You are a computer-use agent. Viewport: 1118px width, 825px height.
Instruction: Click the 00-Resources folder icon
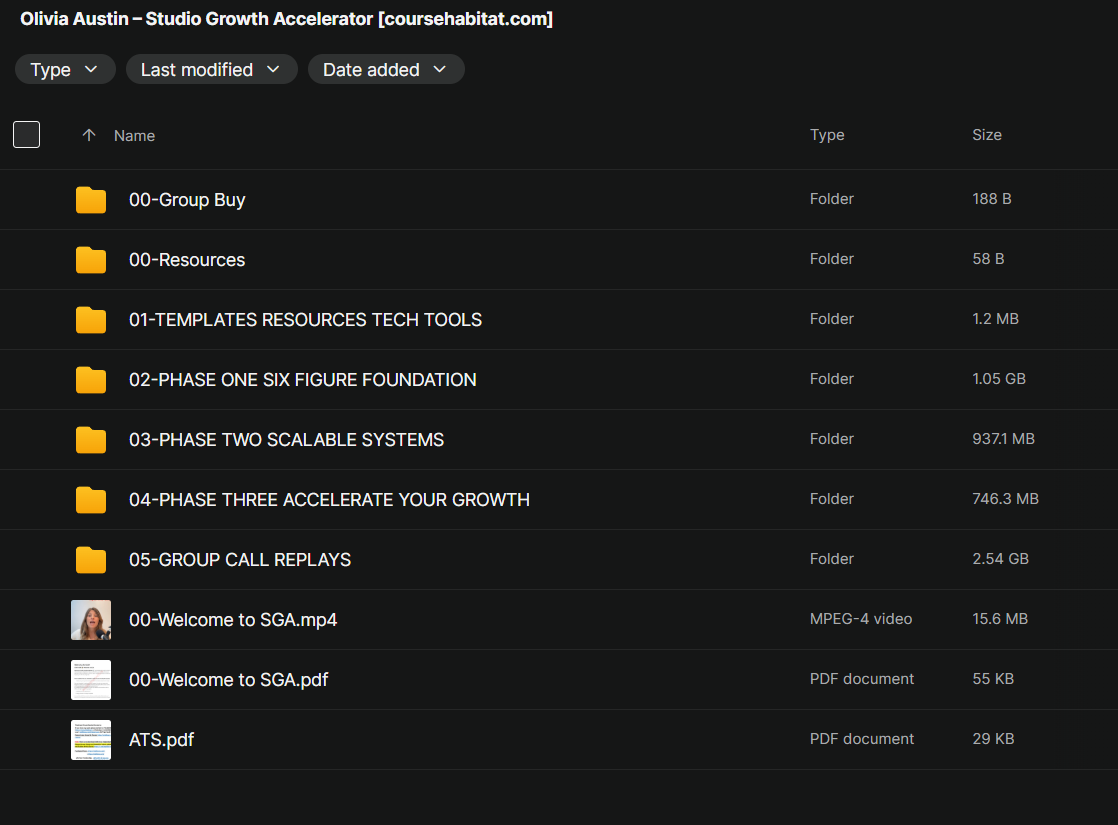[x=91, y=260]
